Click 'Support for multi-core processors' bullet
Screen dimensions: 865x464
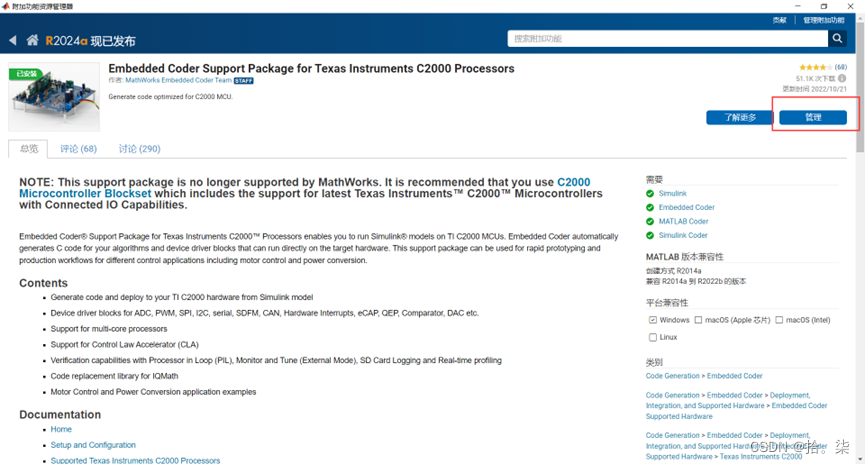(109, 329)
